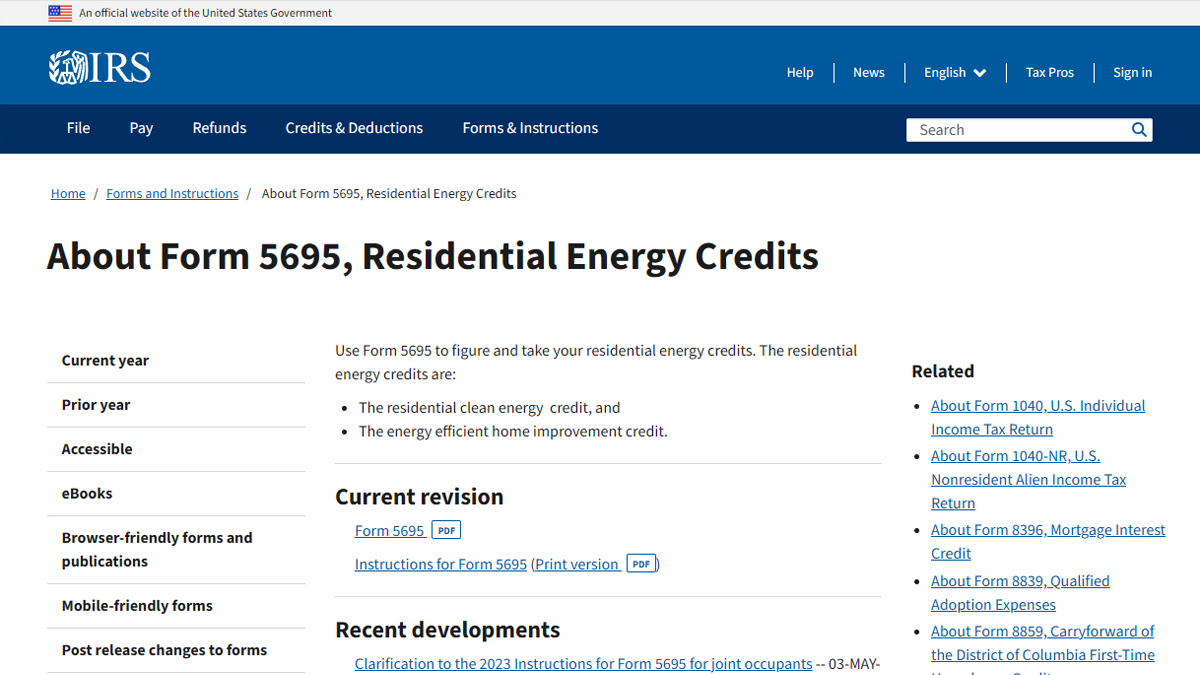The image size is (1200, 675).
Task: Click PDF badge next to Form 5695
Action: pyautogui.click(x=446, y=530)
